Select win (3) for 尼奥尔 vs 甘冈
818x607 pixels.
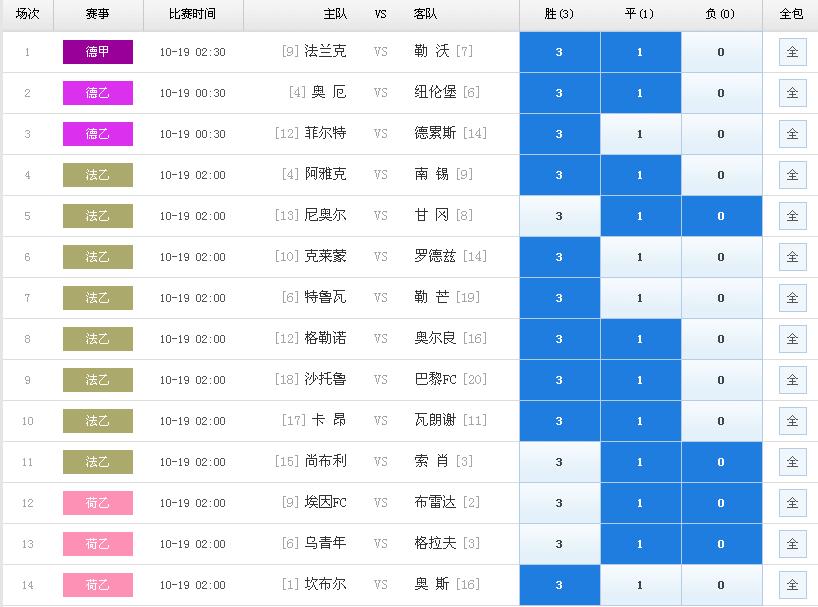[560, 216]
